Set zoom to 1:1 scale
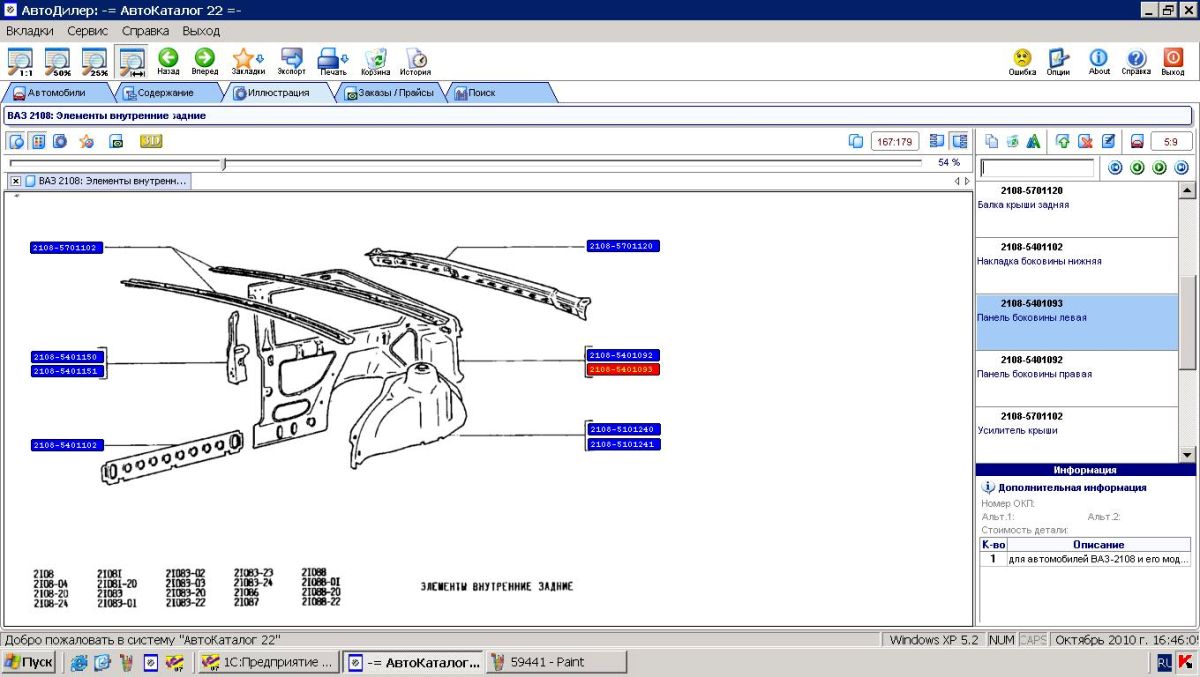This screenshot has height=677, width=1200. pos(20,61)
